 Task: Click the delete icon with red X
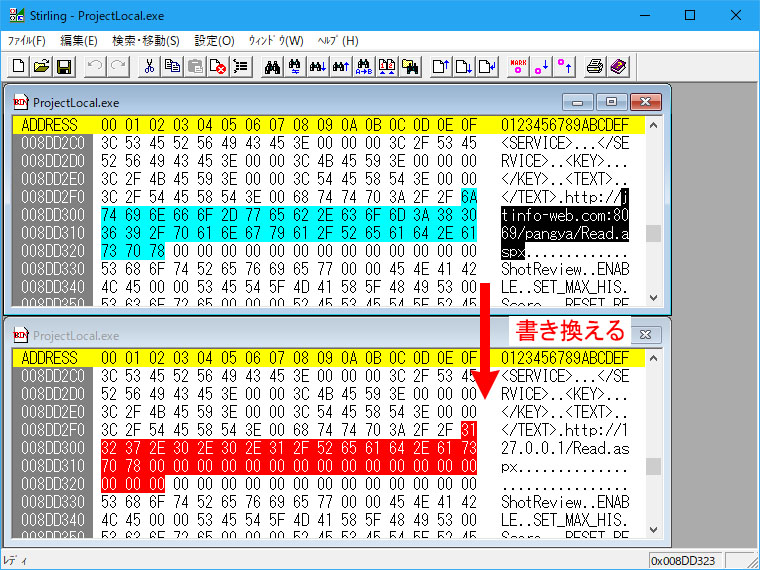click(x=217, y=67)
